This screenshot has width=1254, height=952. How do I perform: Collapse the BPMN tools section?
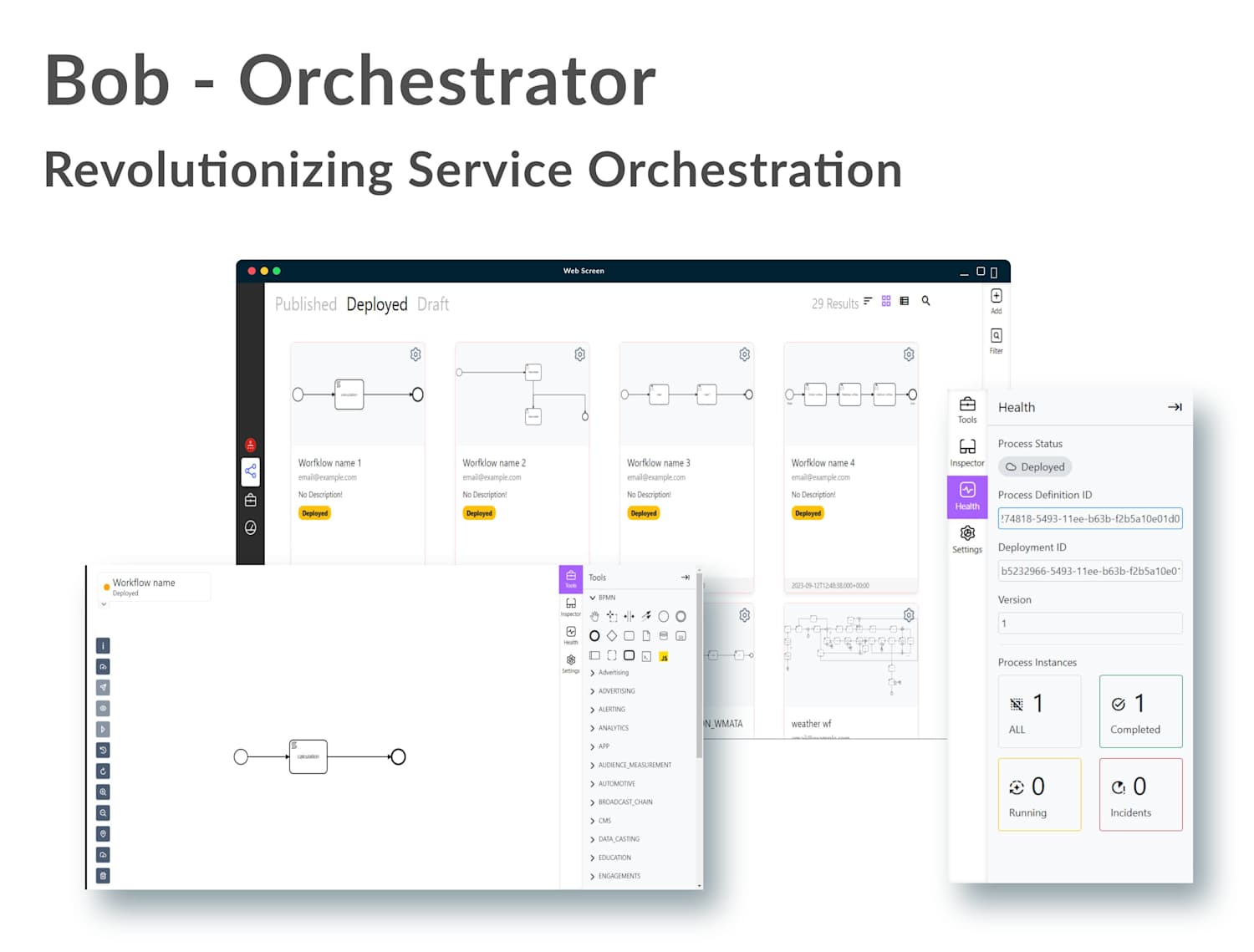click(x=603, y=598)
